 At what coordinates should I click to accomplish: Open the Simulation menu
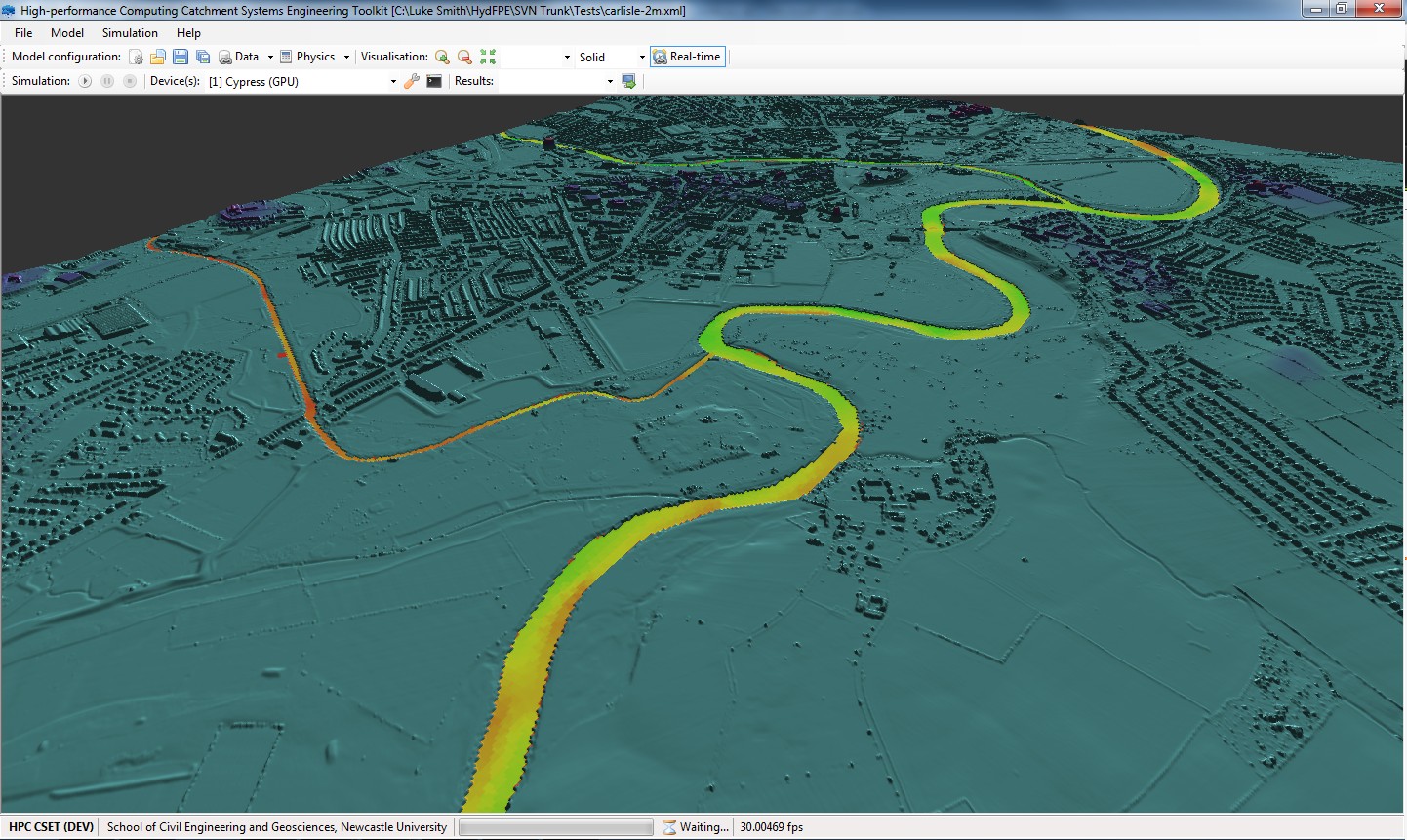tap(130, 33)
